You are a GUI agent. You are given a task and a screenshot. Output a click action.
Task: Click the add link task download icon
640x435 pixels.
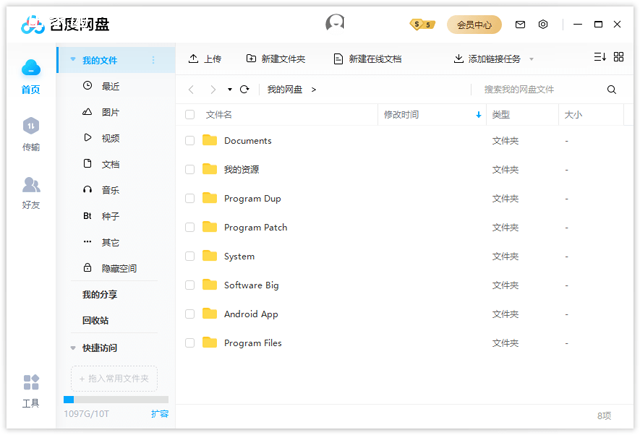458,59
